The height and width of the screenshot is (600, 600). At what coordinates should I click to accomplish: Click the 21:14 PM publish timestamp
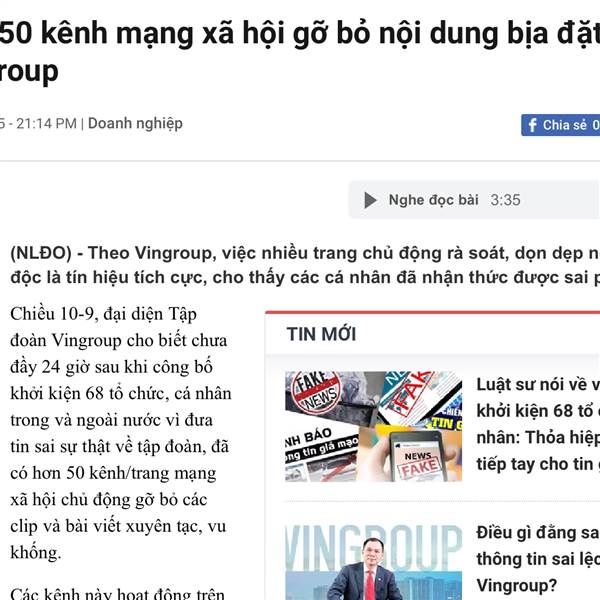[x=46, y=124]
